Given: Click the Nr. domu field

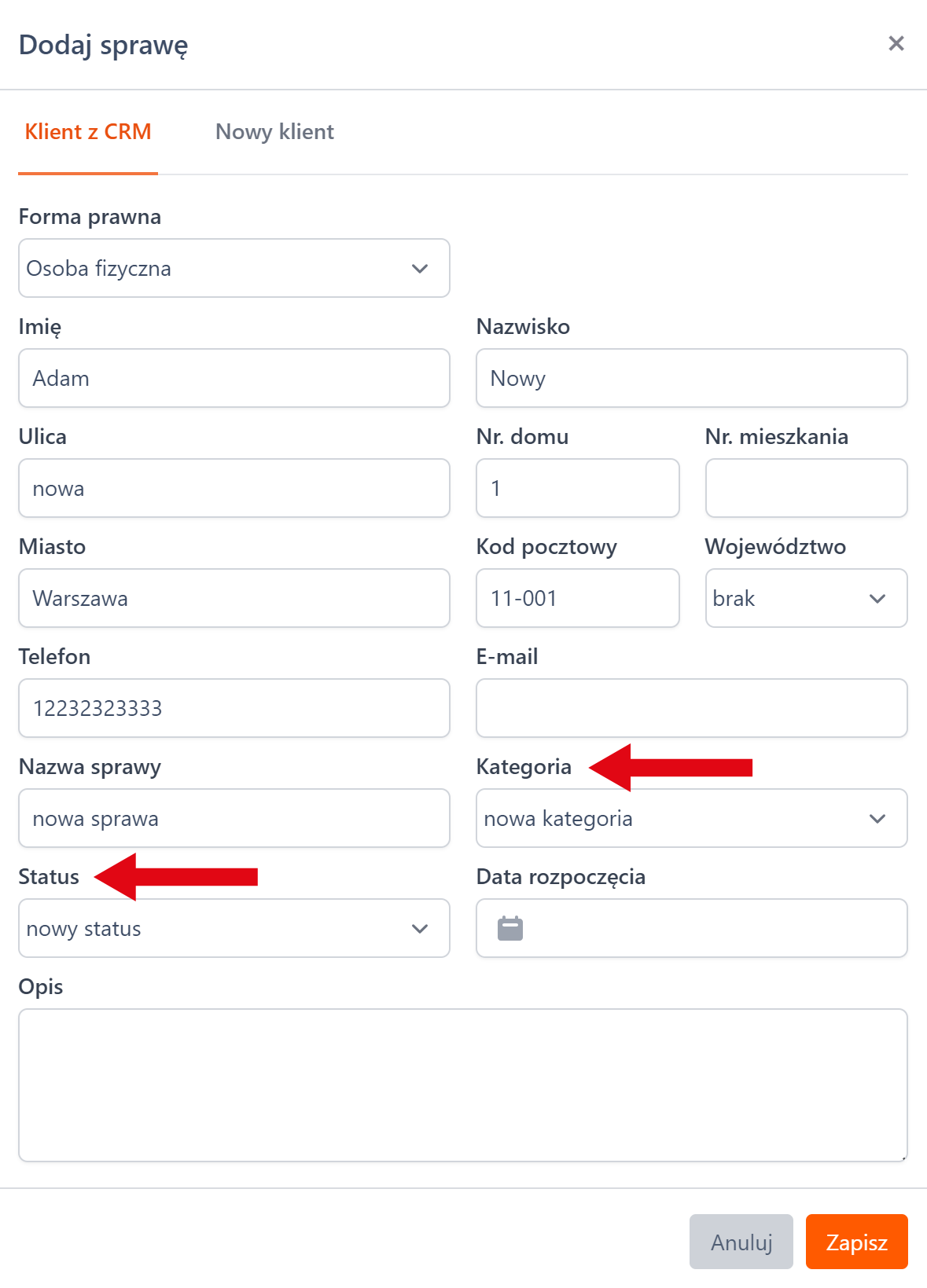Looking at the screenshot, I should click(577, 488).
